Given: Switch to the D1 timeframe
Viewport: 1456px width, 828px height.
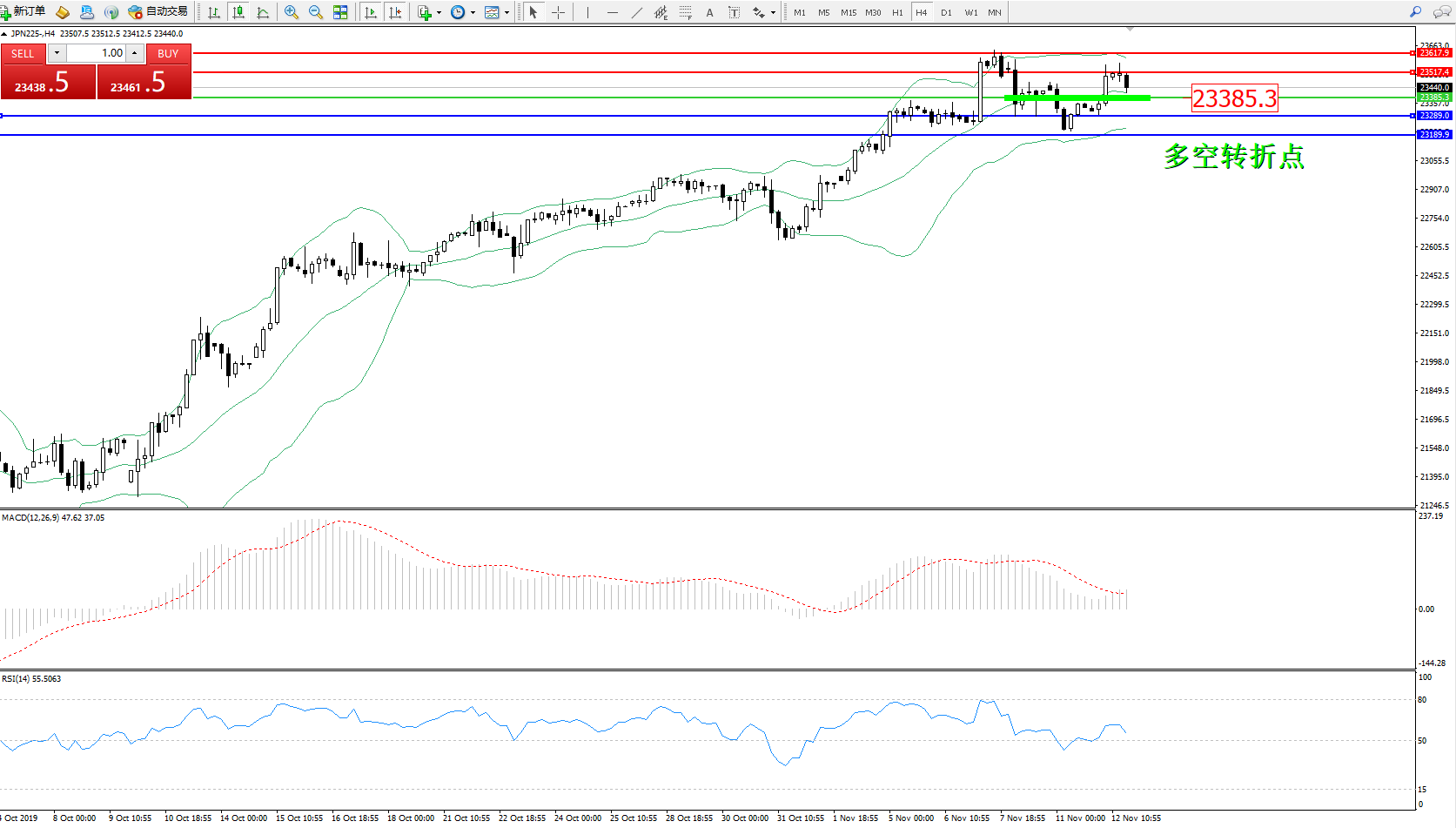Looking at the screenshot, I should (946, 12).
